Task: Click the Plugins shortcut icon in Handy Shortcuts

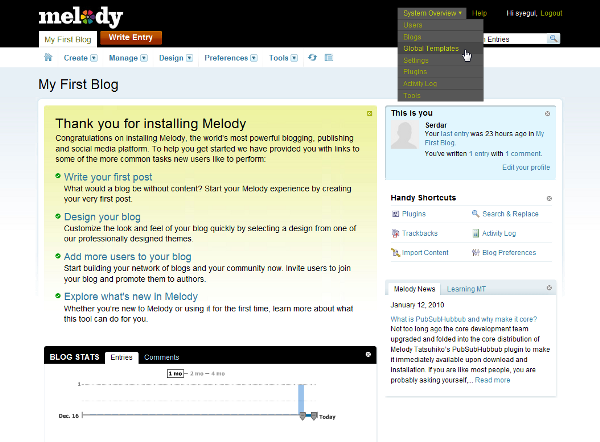Action: tap(395, 214)
